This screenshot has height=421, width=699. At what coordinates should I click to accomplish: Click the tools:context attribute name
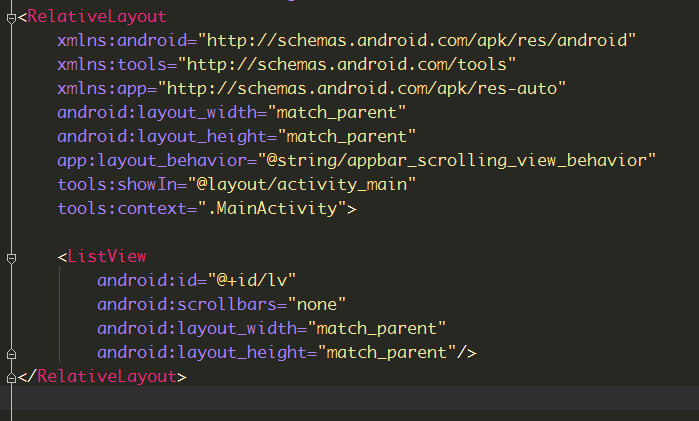[x=122, y=209]
